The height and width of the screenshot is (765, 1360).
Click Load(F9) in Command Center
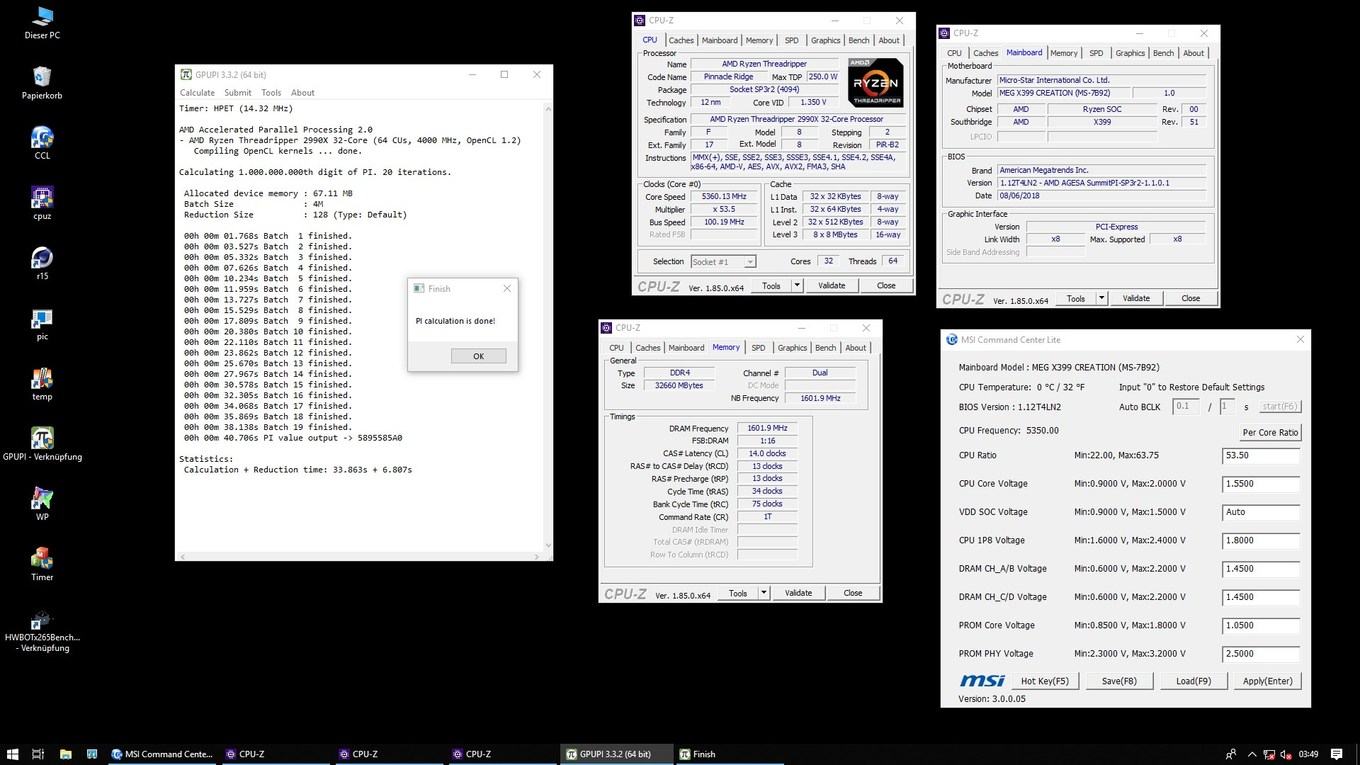tap(1193, 681)
